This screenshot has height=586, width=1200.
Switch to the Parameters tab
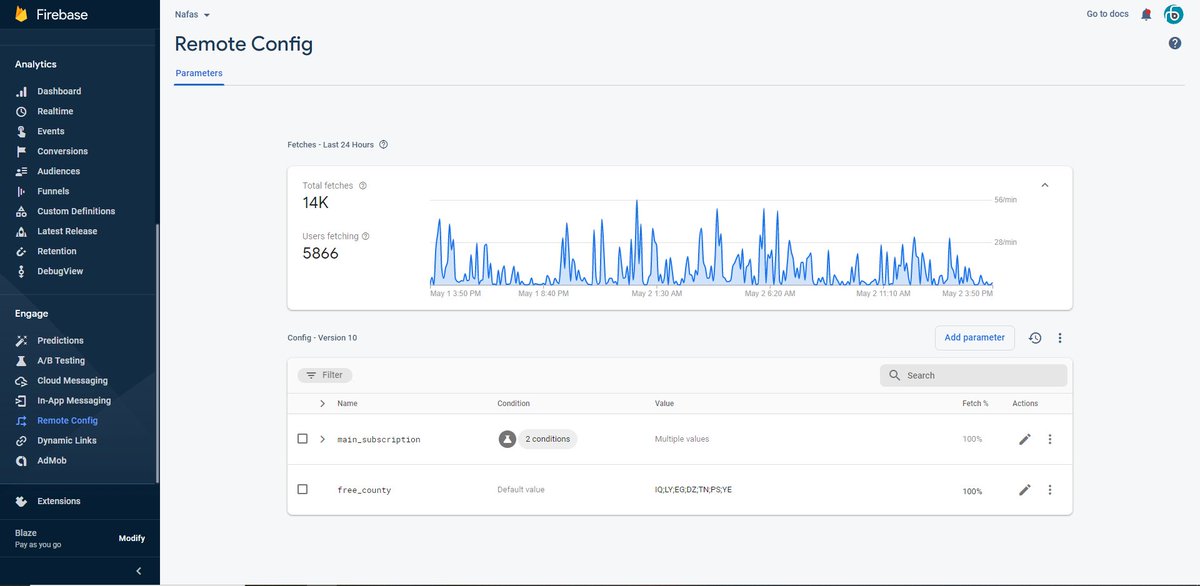(x=199, y=73)
